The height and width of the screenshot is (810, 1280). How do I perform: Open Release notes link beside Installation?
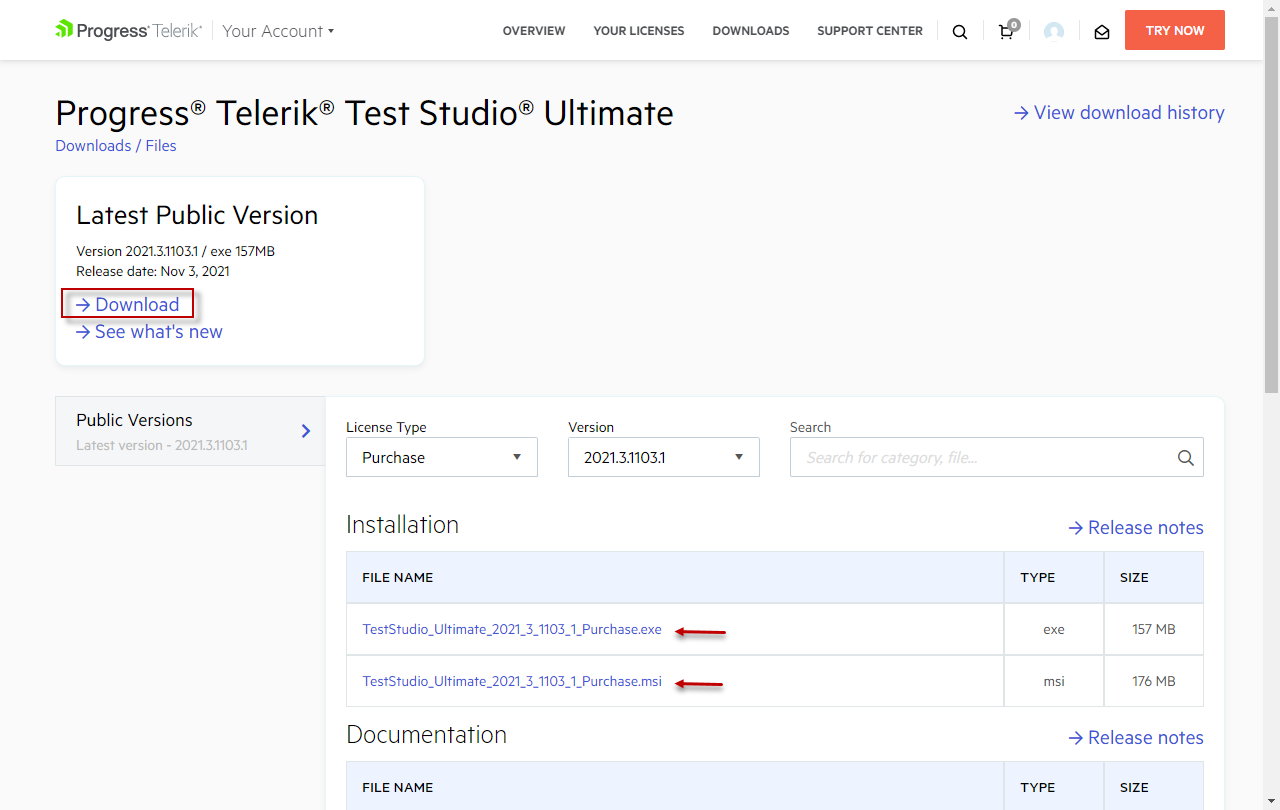[x=1136, y=528]
